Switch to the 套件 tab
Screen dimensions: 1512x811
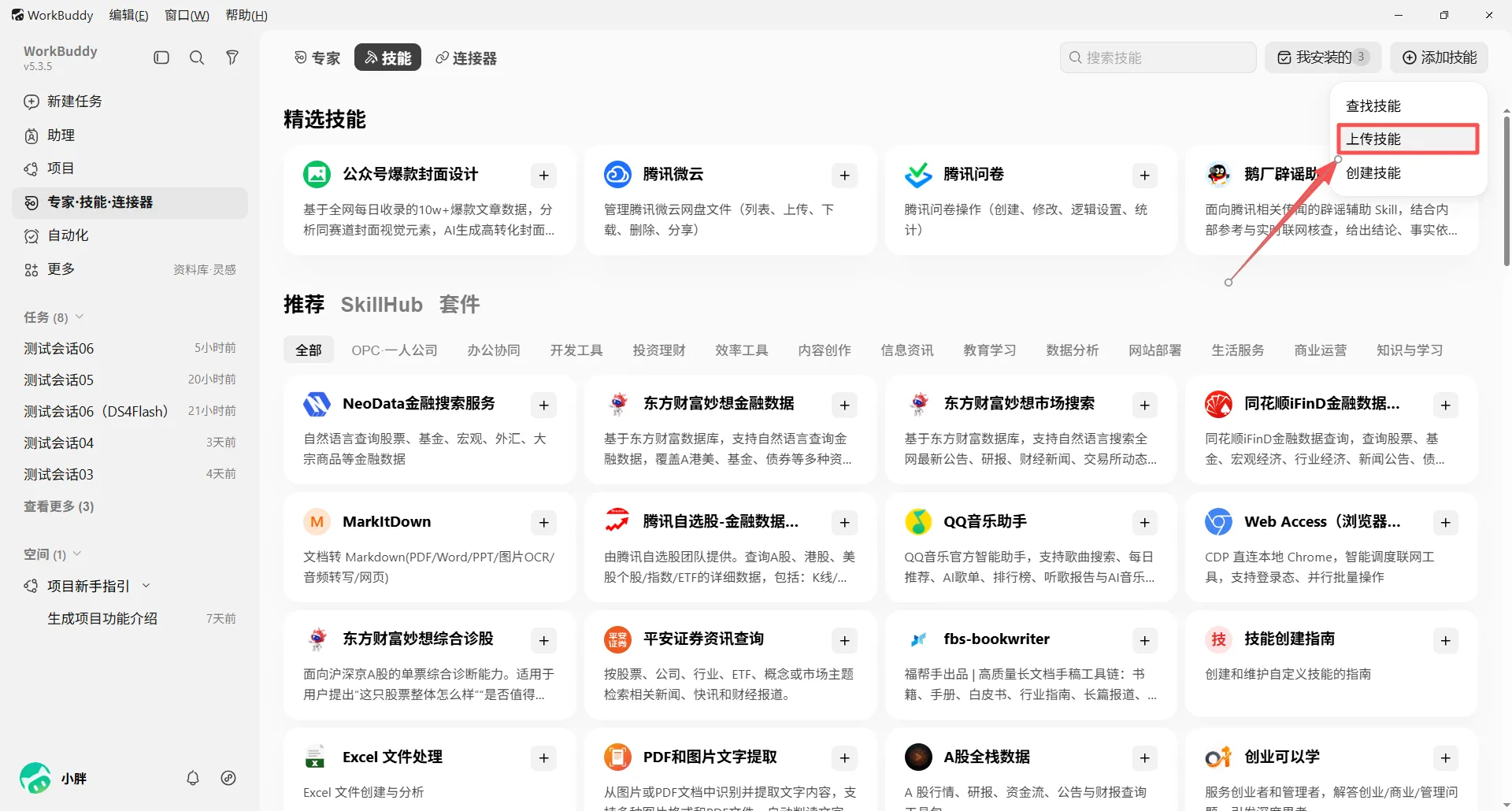(460, 304)
